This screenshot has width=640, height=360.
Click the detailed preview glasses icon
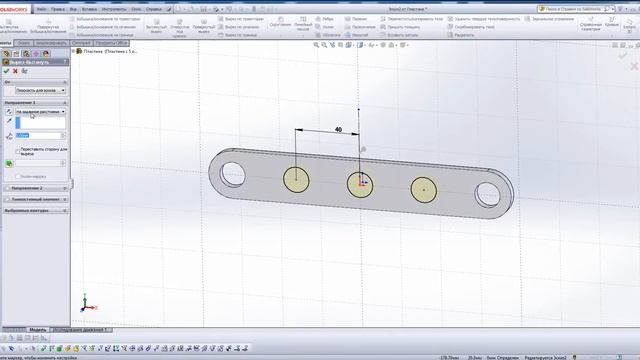click(24, 71)
